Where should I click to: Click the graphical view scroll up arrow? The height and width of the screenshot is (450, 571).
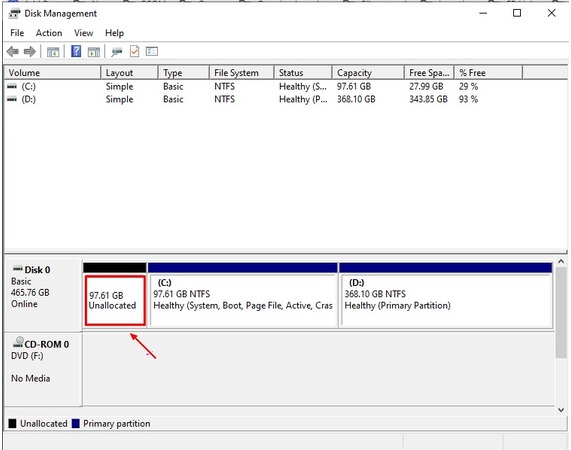[561, 261]
